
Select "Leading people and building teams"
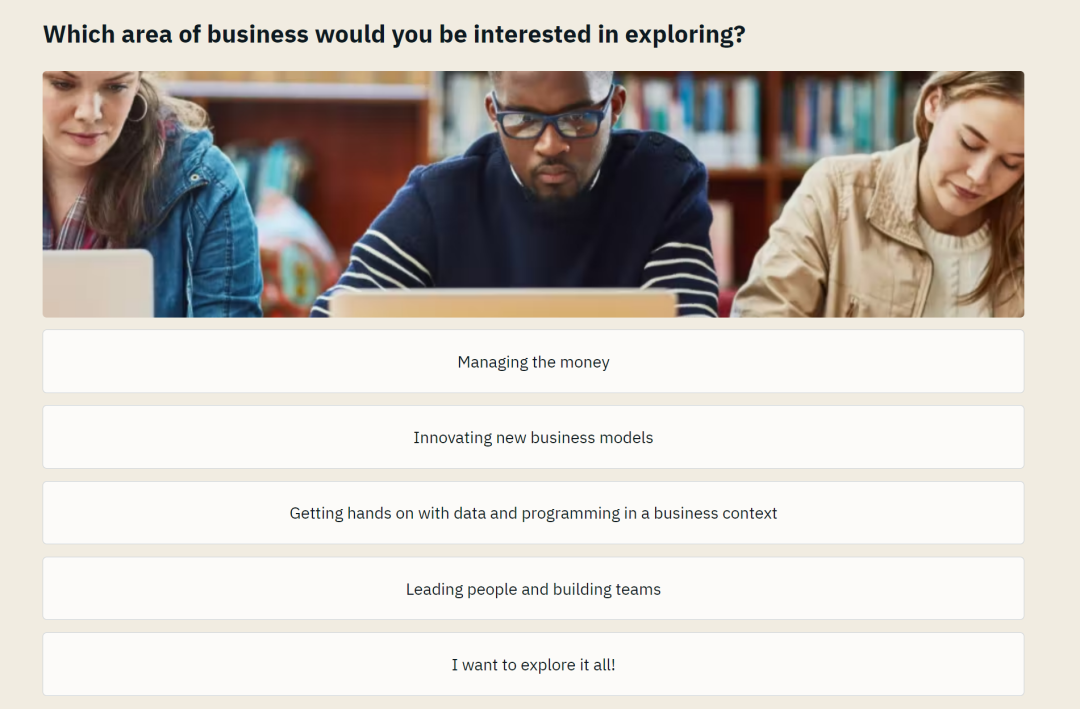click(x=533, y=588)
